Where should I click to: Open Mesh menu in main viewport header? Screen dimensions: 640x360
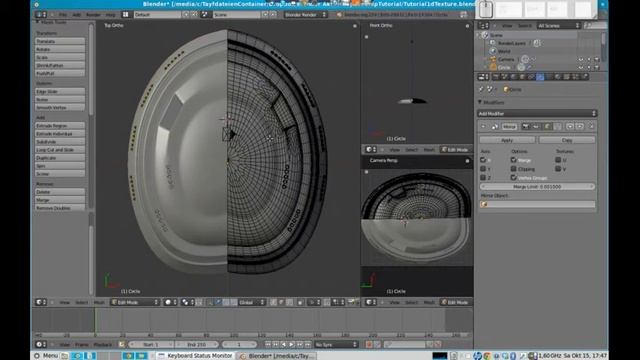coord(99,302)
